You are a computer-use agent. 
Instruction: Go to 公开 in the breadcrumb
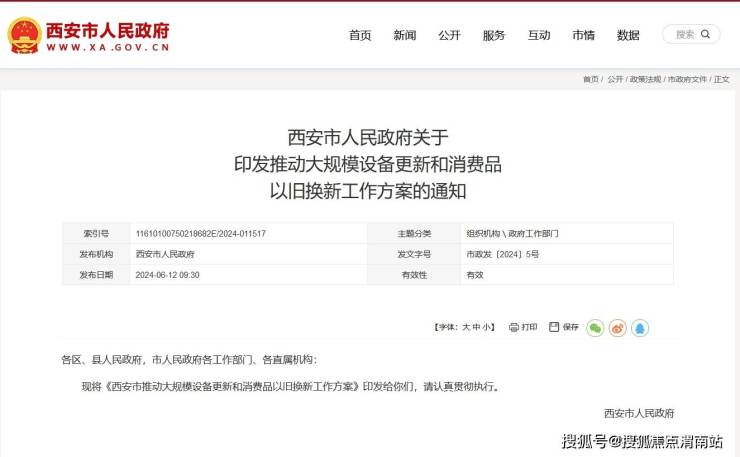coord(615,79)
